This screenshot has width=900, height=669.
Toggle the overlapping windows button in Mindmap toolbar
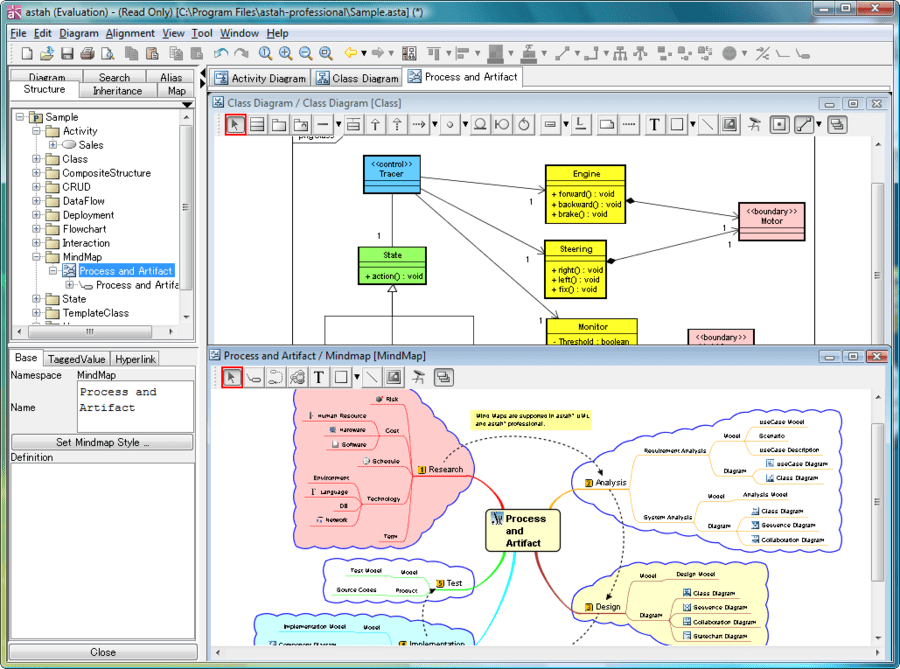click(444, 378)
